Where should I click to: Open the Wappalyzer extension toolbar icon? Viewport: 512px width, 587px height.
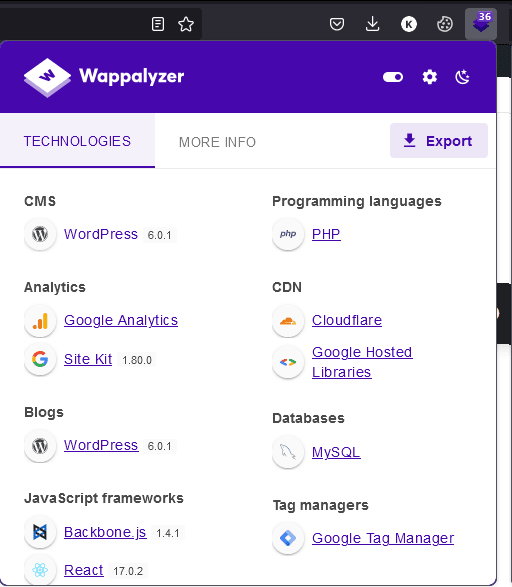[x=481, y=24]
